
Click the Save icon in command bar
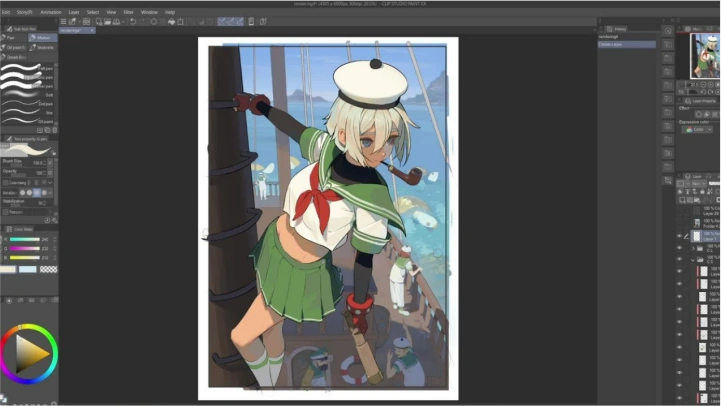point(116,22)
